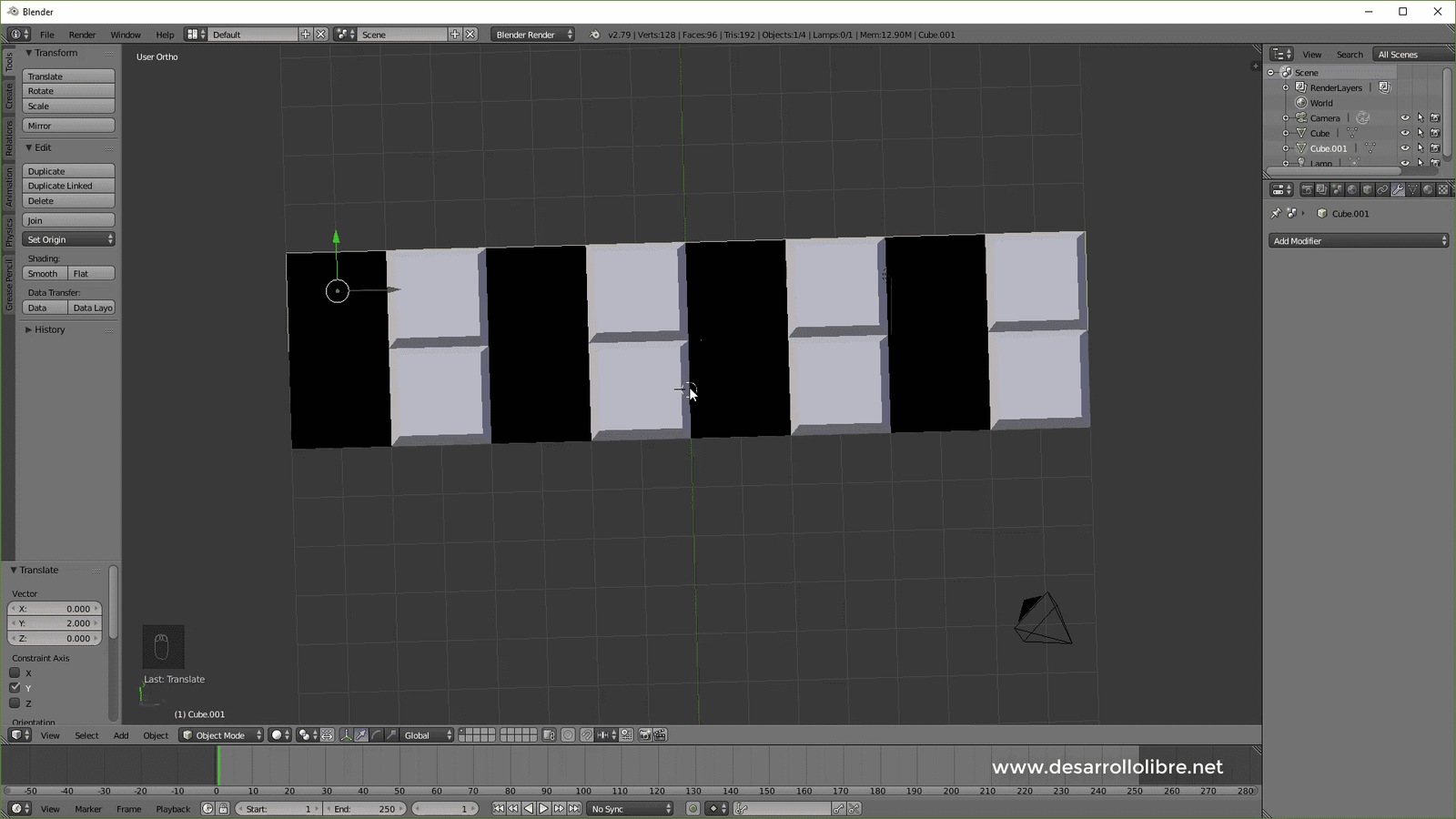This screenshot has height=819, width=1456.
Task: Click the play animation forward button
Action: click(x=543, y=809)
